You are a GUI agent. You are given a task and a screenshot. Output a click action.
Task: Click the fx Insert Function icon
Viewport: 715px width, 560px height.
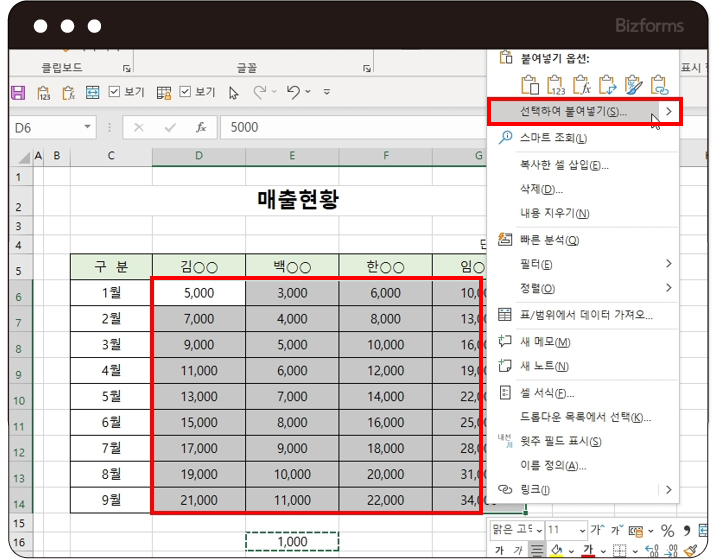201,128
